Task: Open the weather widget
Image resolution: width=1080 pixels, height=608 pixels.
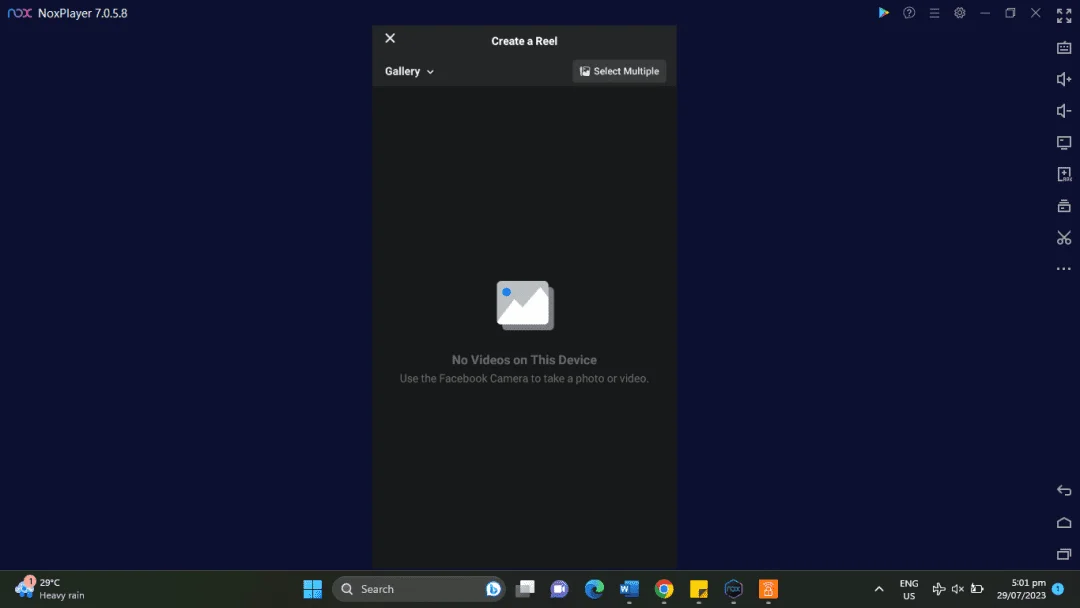Action: pos(50,589)
